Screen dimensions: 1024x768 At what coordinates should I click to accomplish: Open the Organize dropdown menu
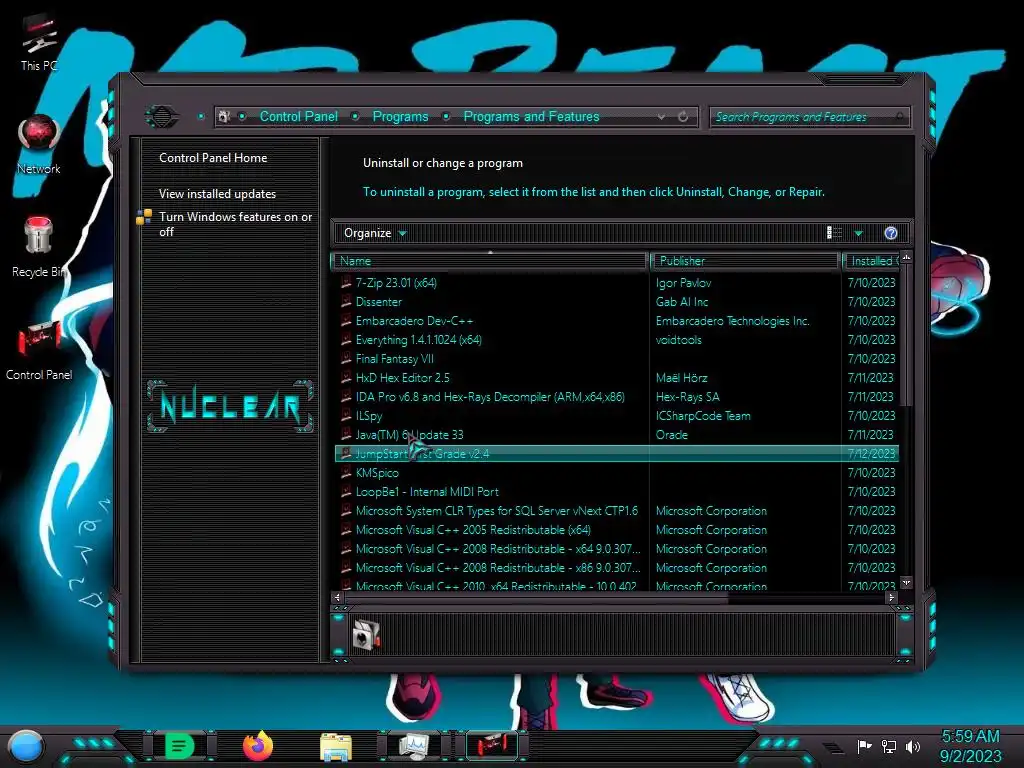374,233
